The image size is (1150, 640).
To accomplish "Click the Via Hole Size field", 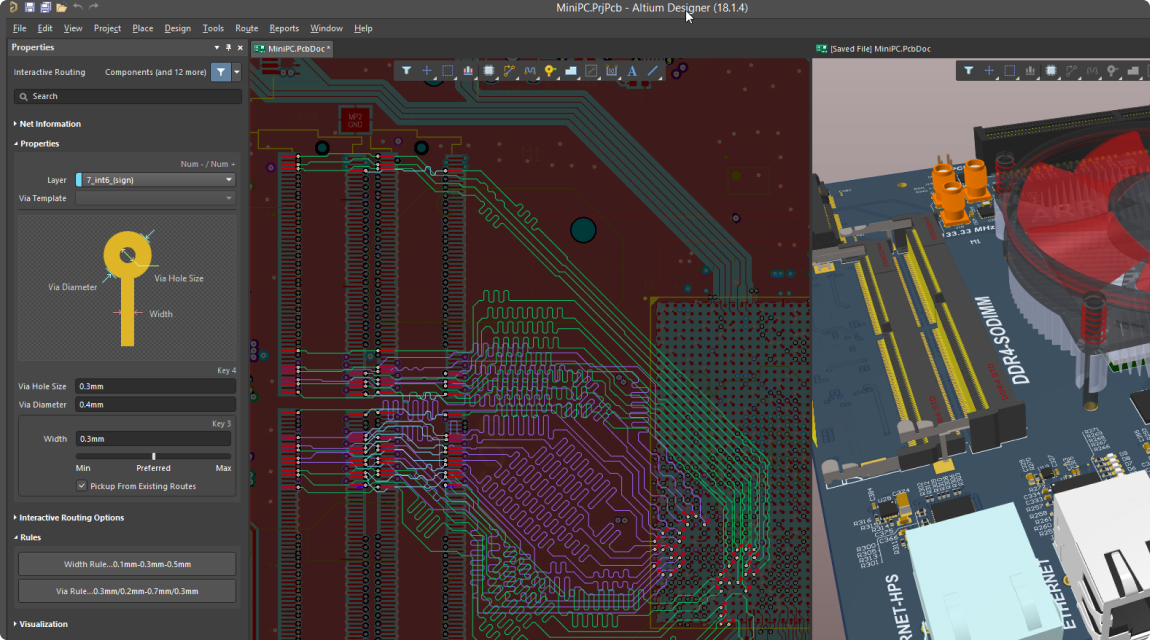I will (155, 386).
